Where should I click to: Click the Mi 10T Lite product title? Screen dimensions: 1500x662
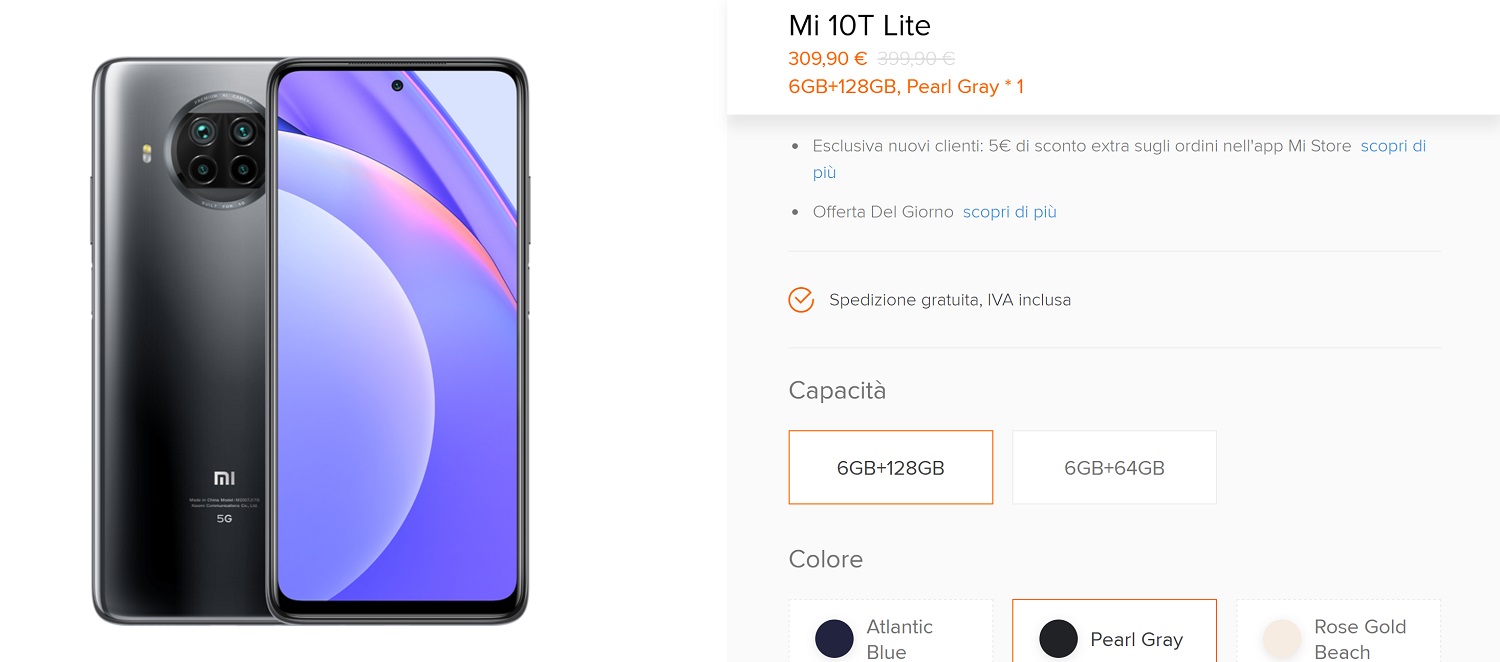pos(860,25)
